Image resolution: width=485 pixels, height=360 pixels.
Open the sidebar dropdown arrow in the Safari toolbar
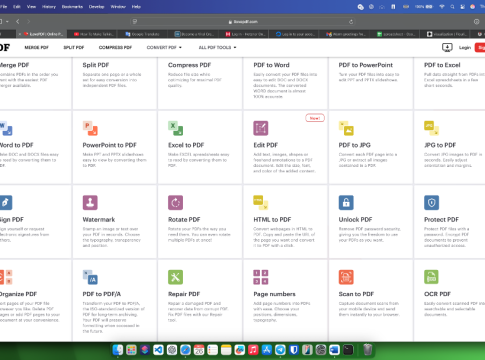[x=7, y=22]
